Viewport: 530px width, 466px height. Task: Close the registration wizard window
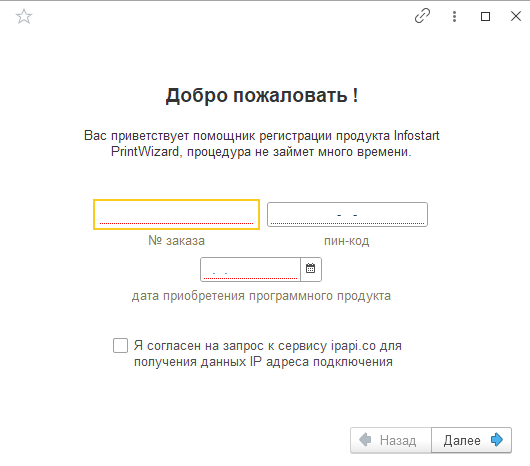pos(516,16)
